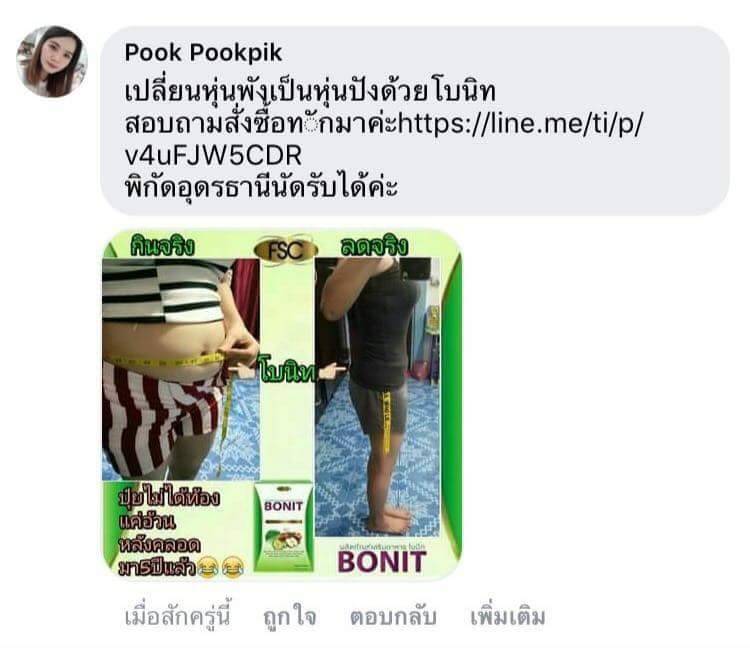This screenshot has width=750, height=651.
Task: Click the v4uFJW5CDR link continuation text
Action: (x=213, y=155)
